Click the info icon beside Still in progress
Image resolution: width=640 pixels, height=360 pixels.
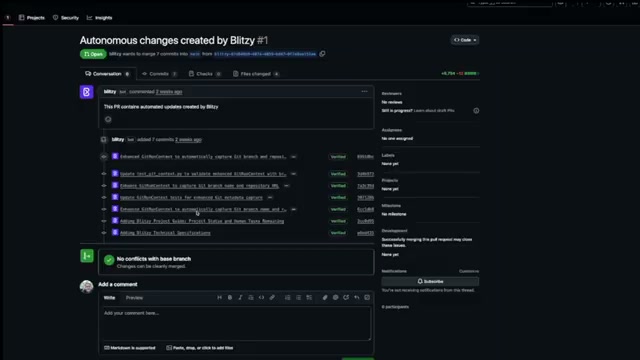tap(476, 111)
